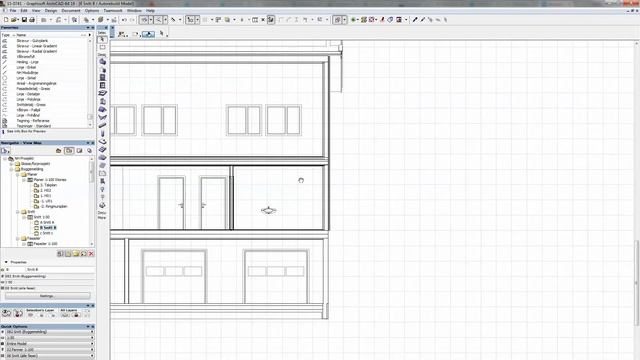Click the Save toolbar icon
The image size is (640, 360).
coord(24,20)
